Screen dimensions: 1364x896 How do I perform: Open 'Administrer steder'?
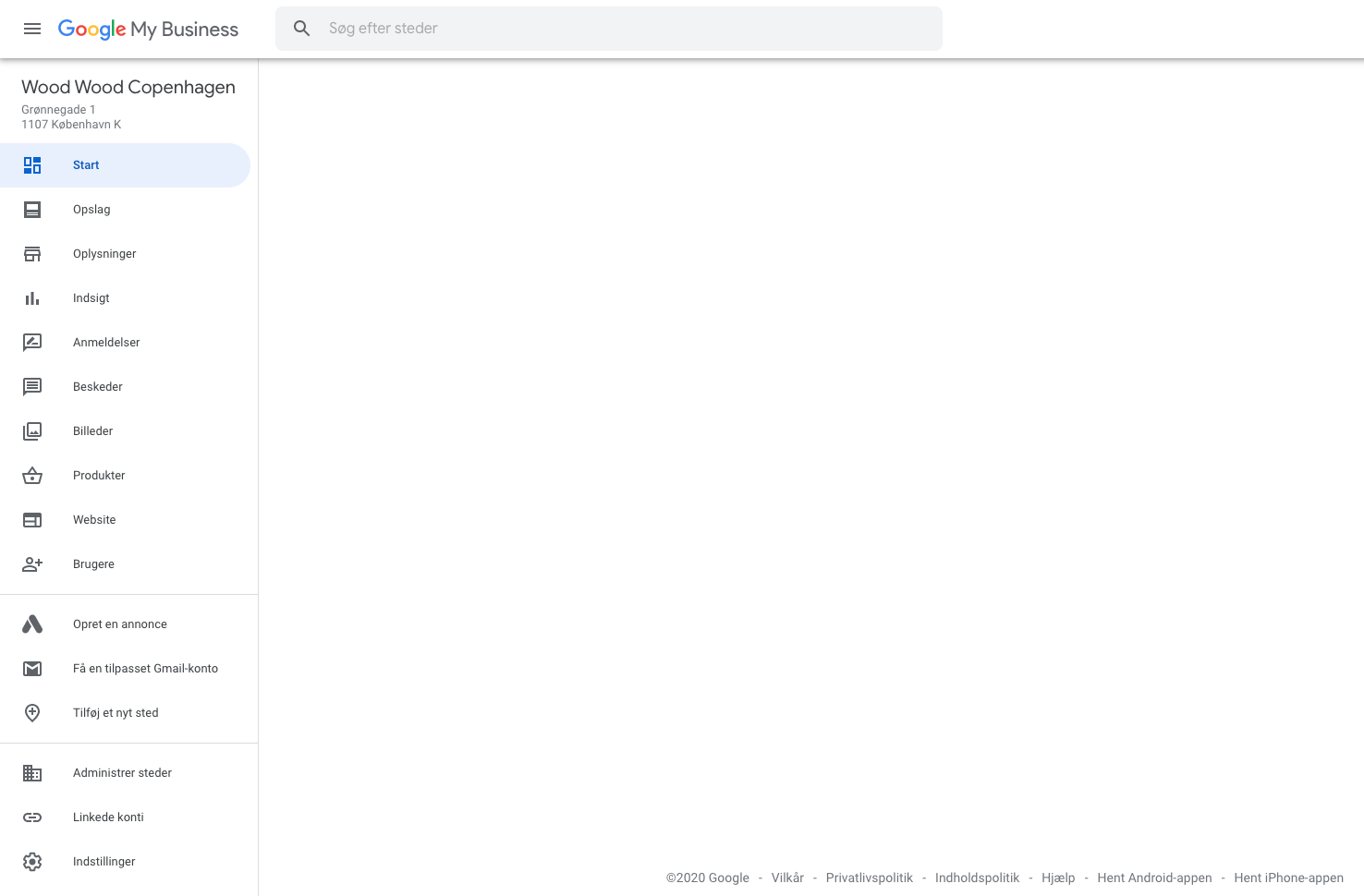click(x=123, y=773)
